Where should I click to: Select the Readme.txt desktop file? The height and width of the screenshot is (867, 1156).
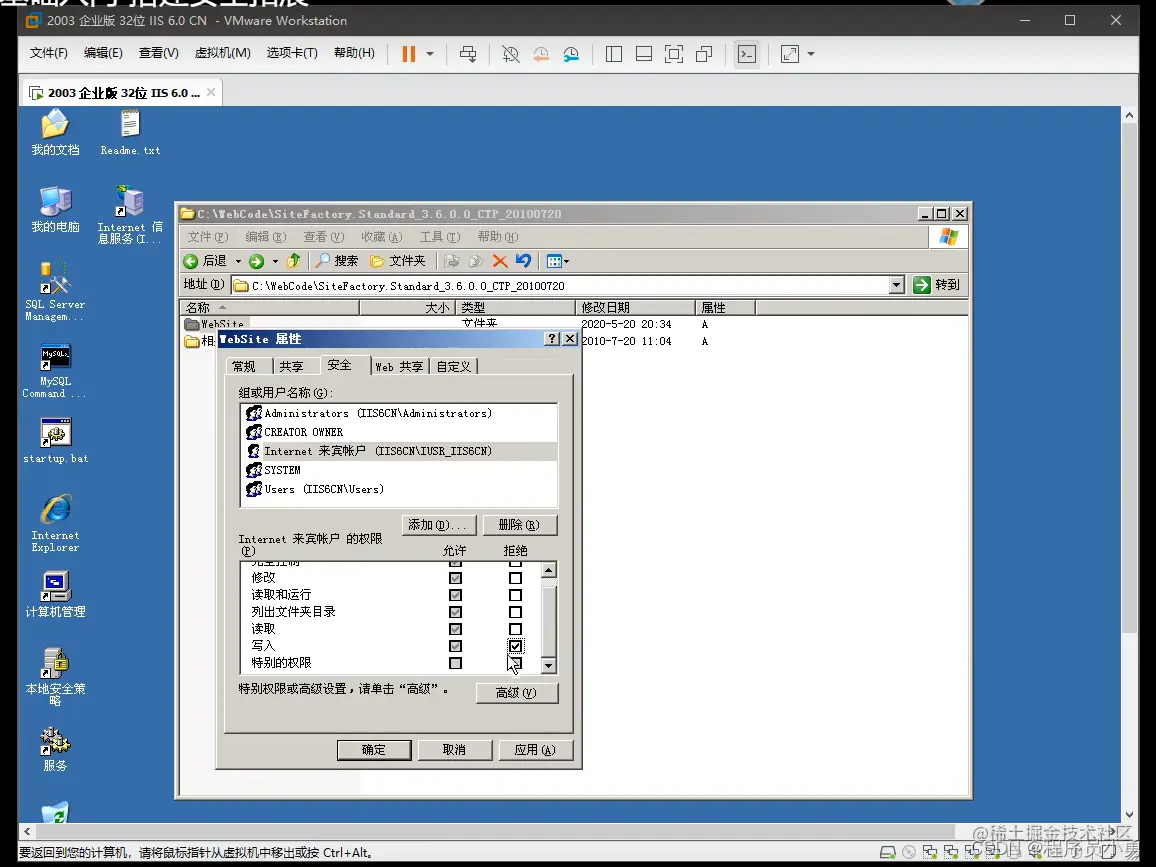click(130, 133)
